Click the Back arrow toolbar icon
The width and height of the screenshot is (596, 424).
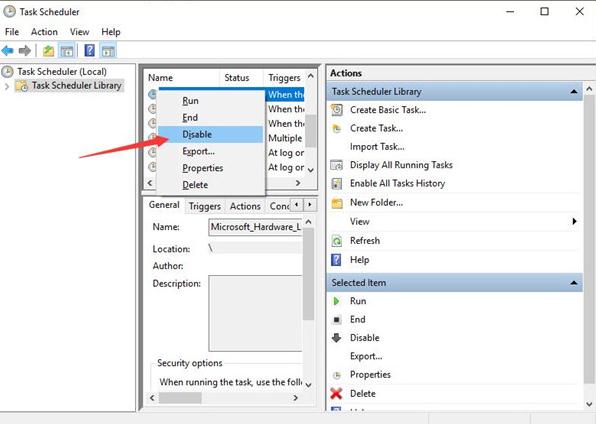click(8, 51)
